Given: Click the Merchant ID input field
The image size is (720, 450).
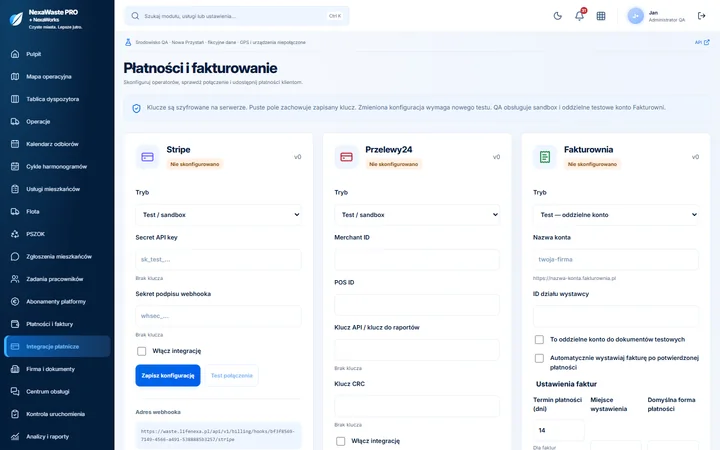Looking at the screenshot, I should [x=417, y=260].
